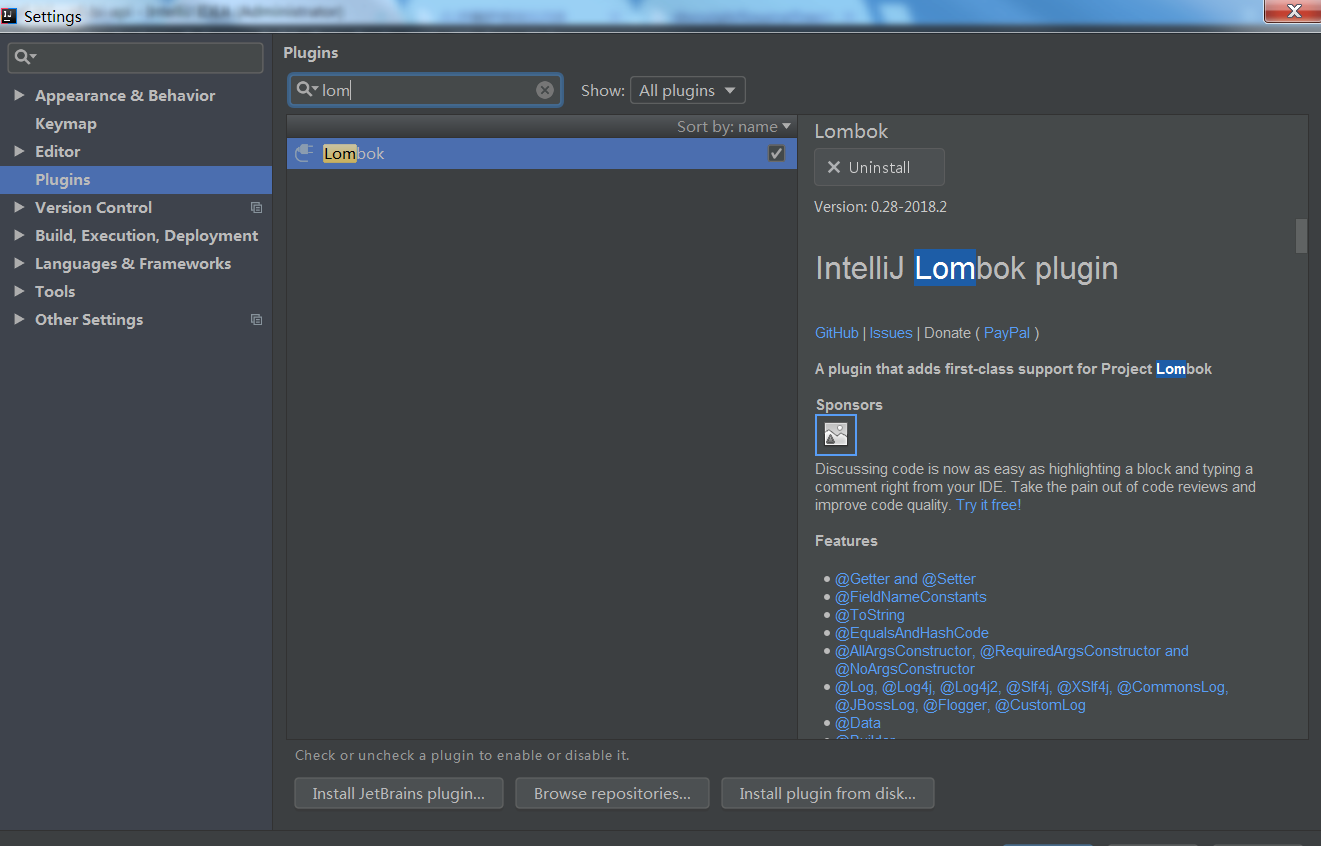Viewport: 1321px width, 846px height.
Task: Click the Version: 0.28-2018.2 text
Action: pos(880,207)
